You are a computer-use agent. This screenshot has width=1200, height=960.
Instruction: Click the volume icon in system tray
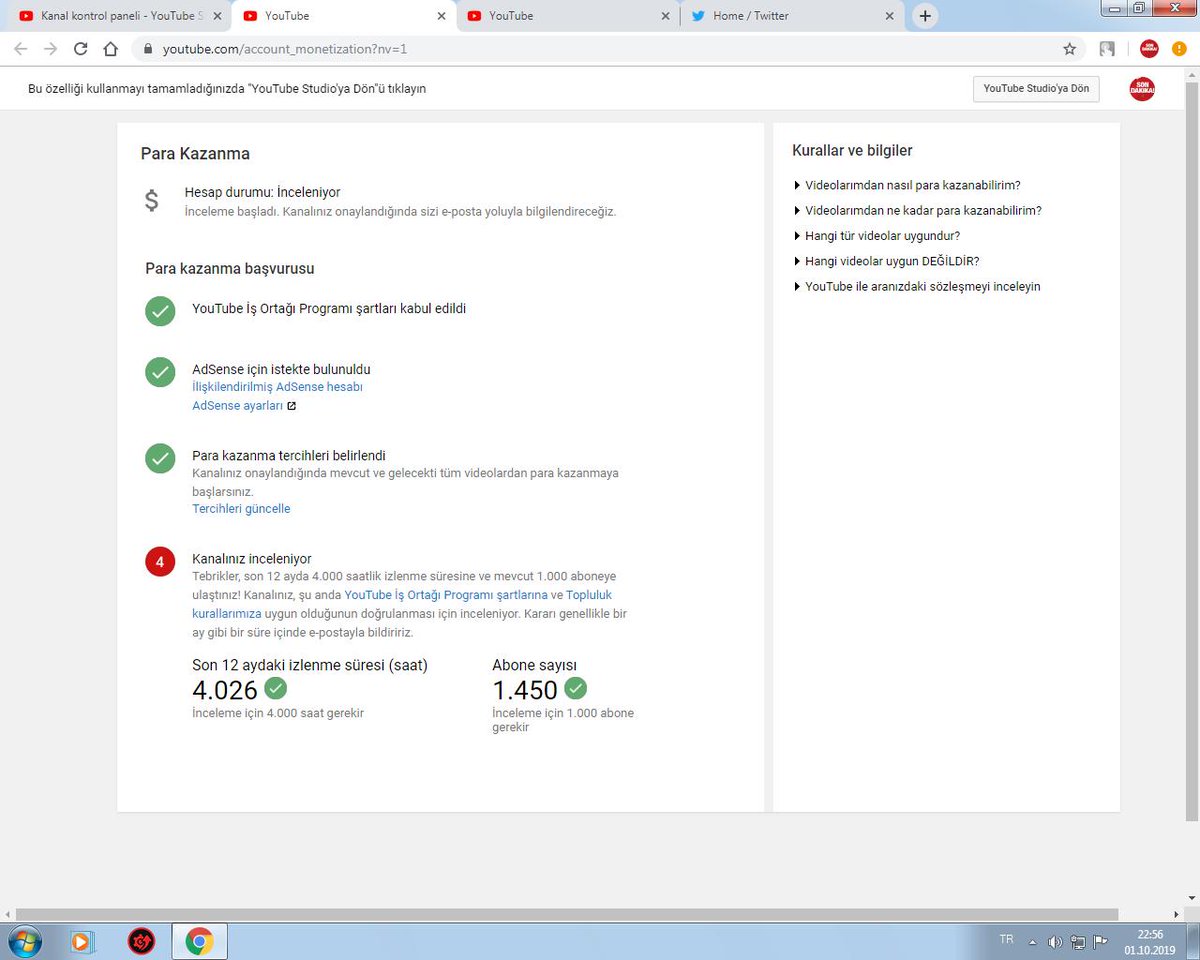pyautogui.click(x=1055, y=942)
